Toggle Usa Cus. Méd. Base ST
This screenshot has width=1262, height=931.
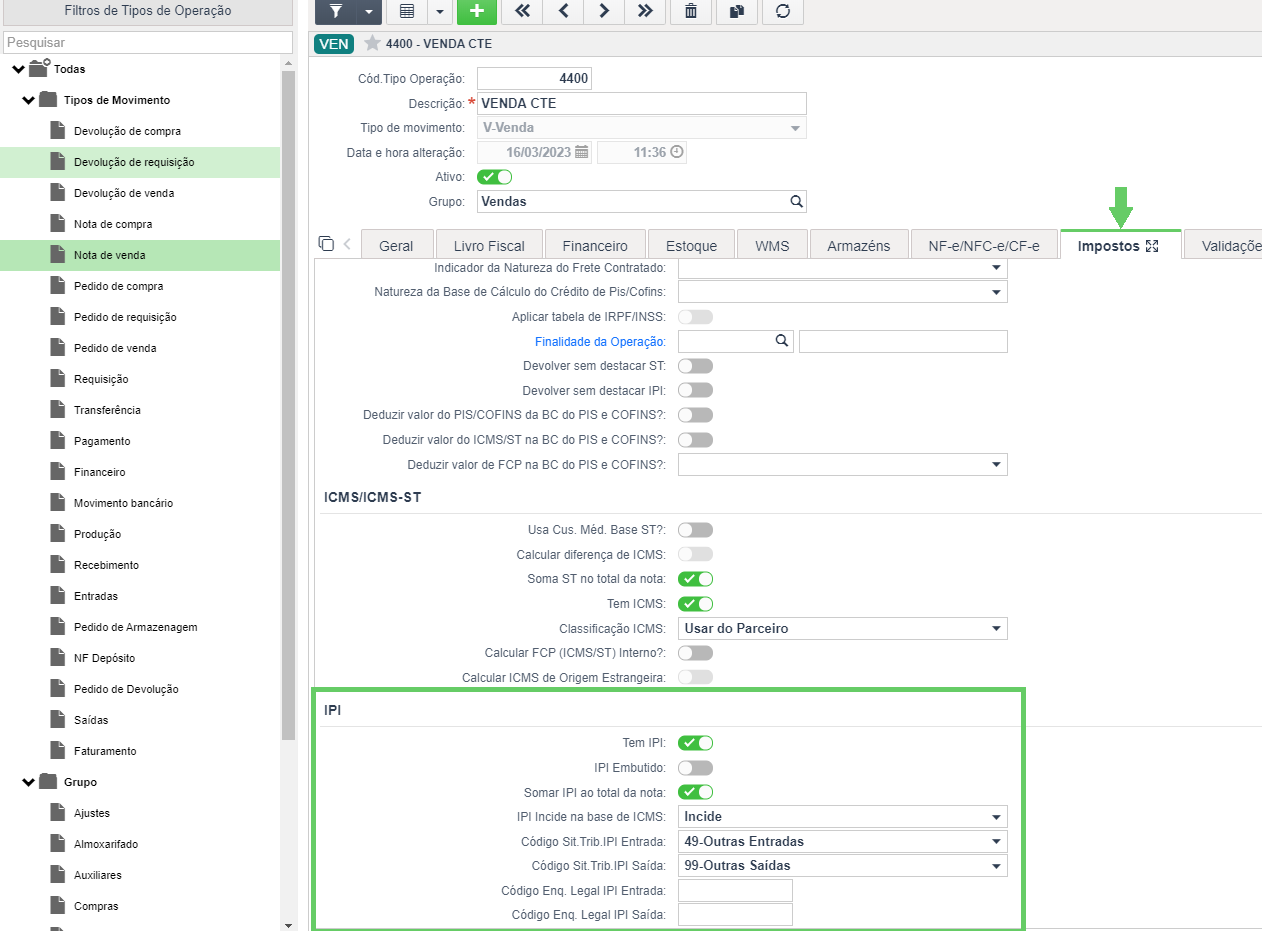[695, 530]
